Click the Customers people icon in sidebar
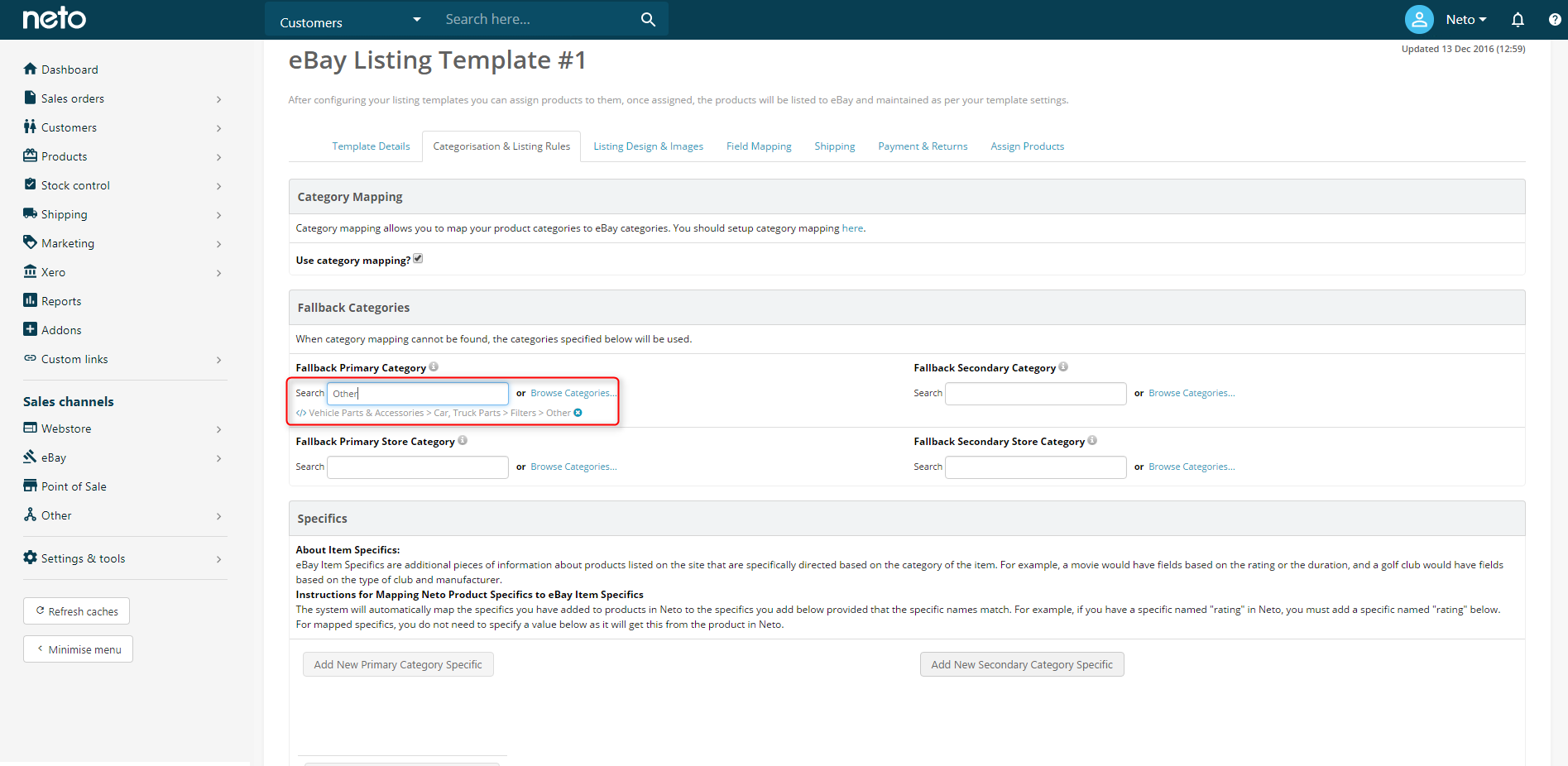 [x=30, y=127]
